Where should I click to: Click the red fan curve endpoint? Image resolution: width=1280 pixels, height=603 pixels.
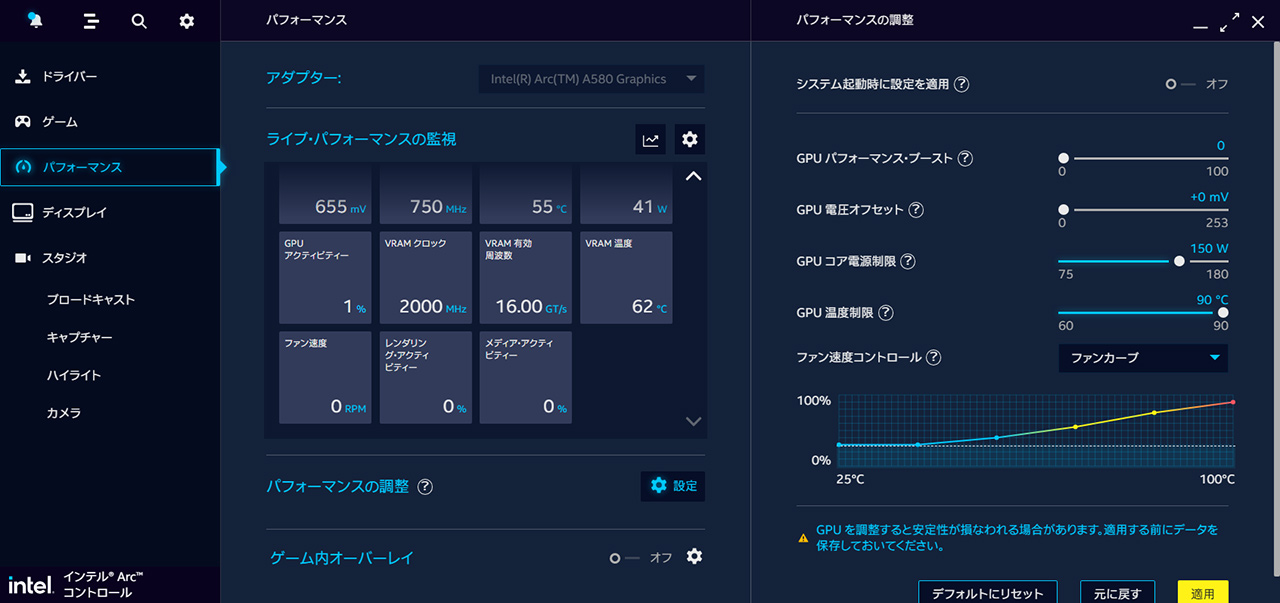pos(1233,402)
